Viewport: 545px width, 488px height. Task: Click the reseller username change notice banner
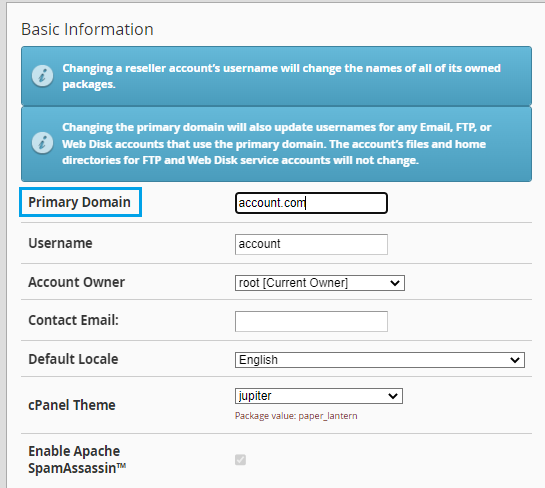pos(276,76)
